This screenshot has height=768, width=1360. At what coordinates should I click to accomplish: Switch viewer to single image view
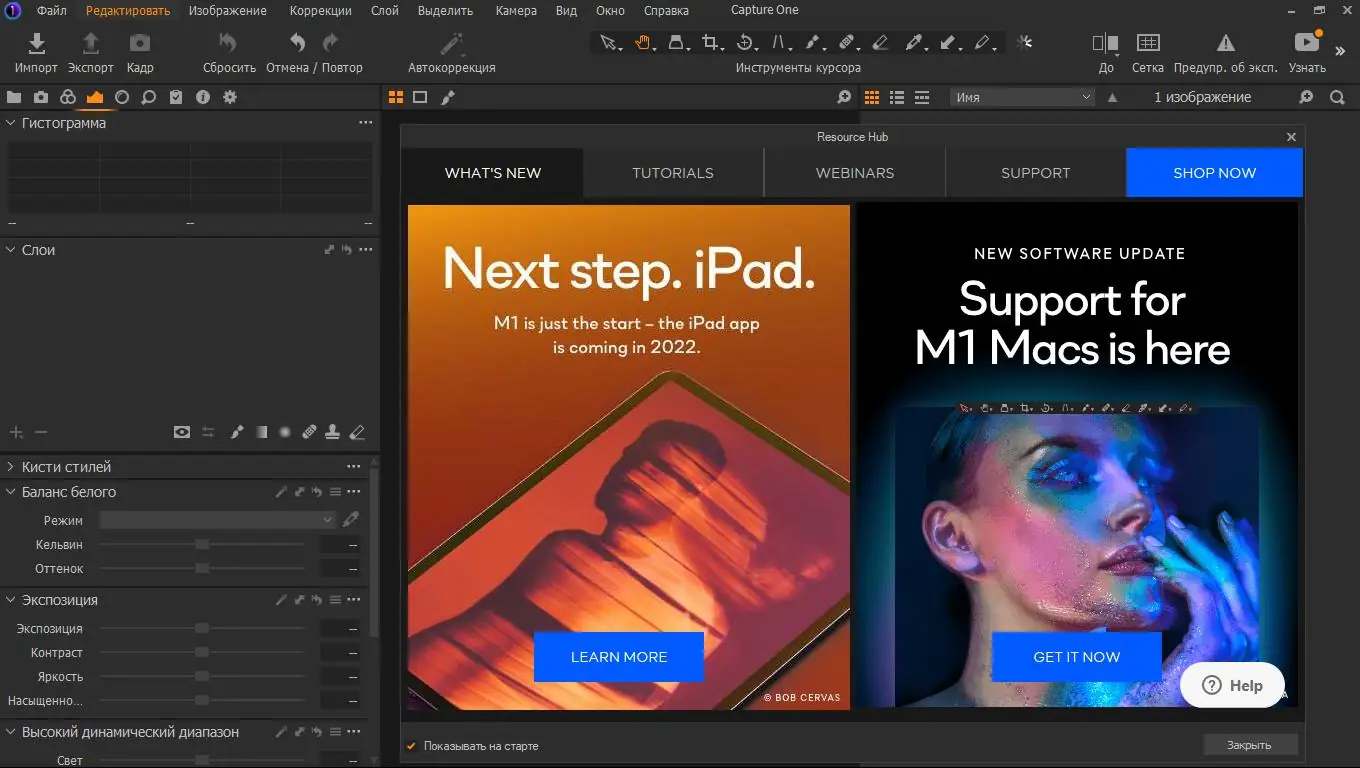[420, 97]
